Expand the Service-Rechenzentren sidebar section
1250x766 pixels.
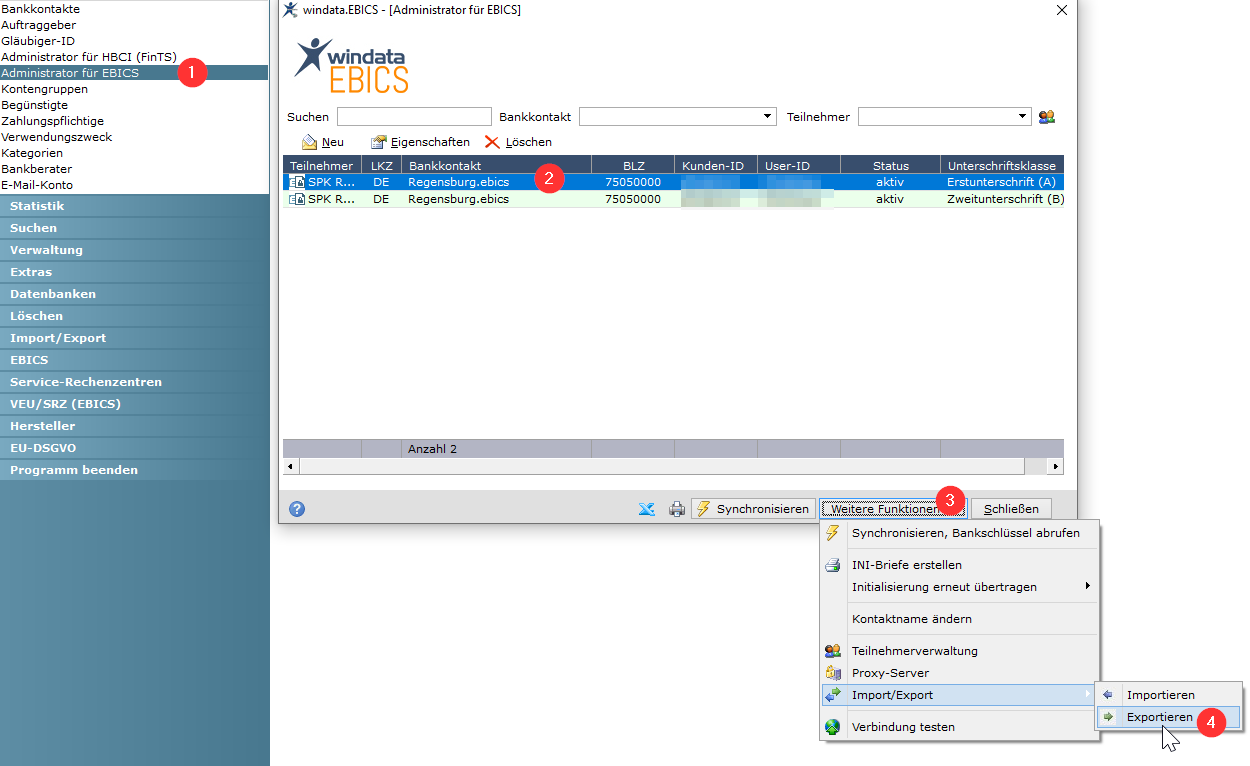tap(135, 382)
